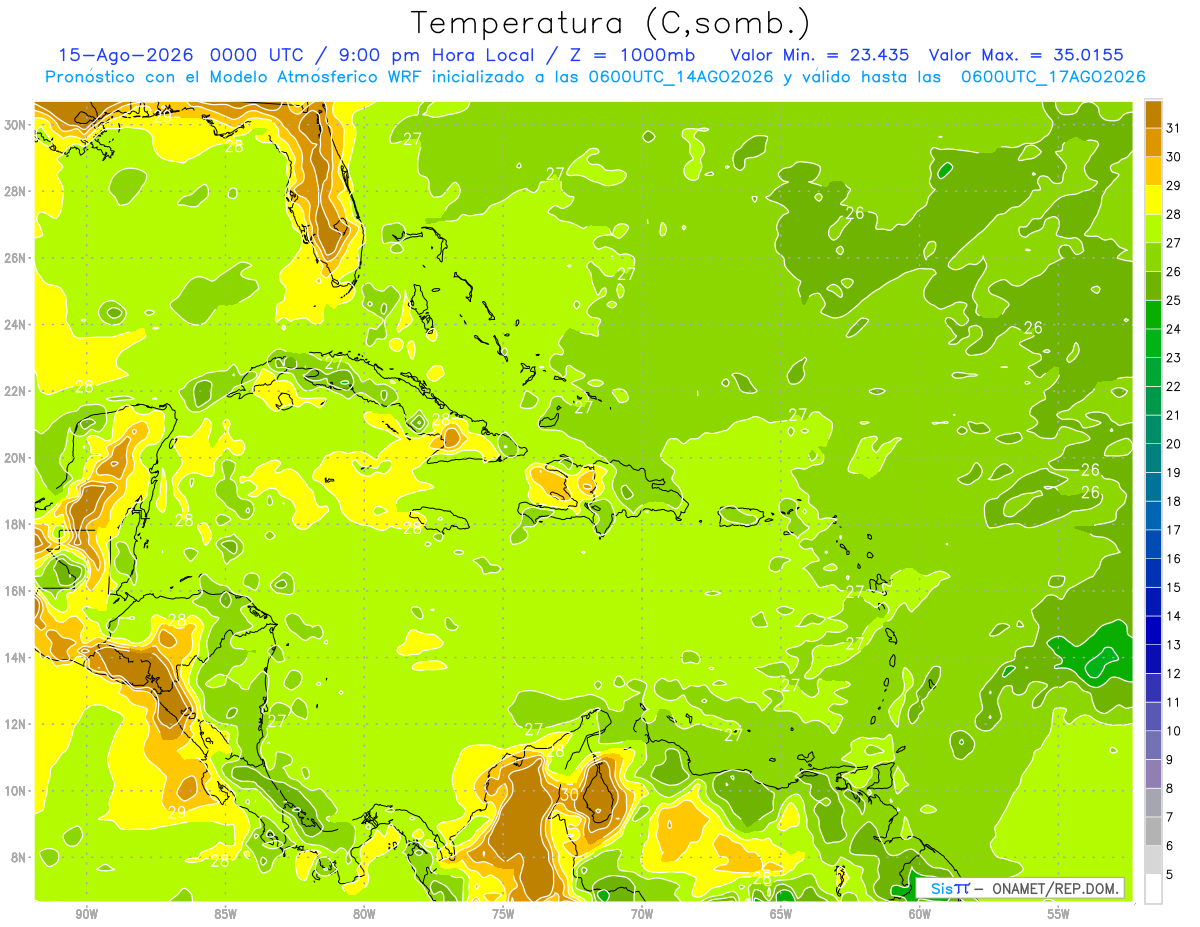Click the 16N latitude axis label
Viewport: 1200px width, 927px height.
15,591
